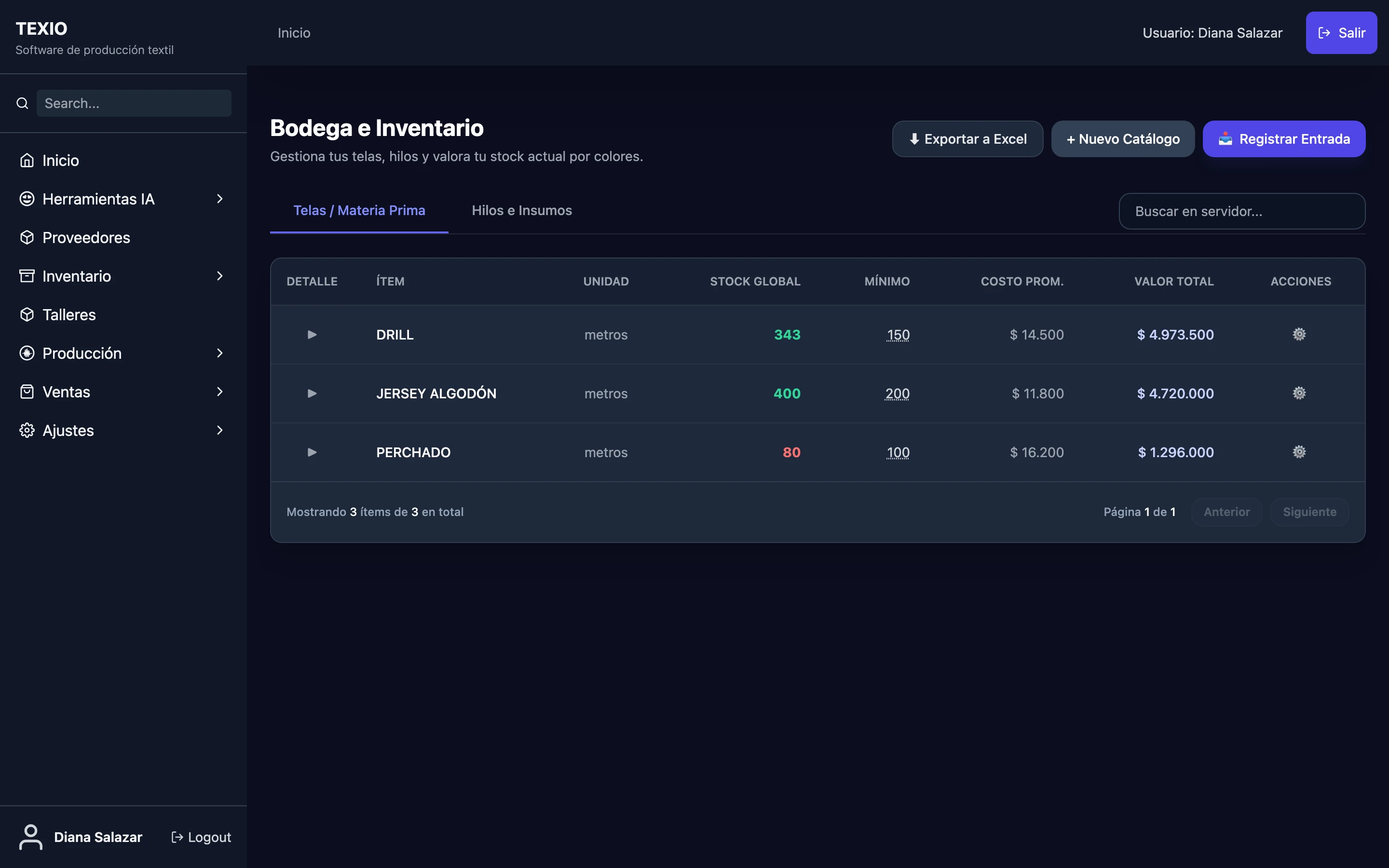
Task: Open actions gear for PERCHADO row
Action: [x=1299, y=452]
